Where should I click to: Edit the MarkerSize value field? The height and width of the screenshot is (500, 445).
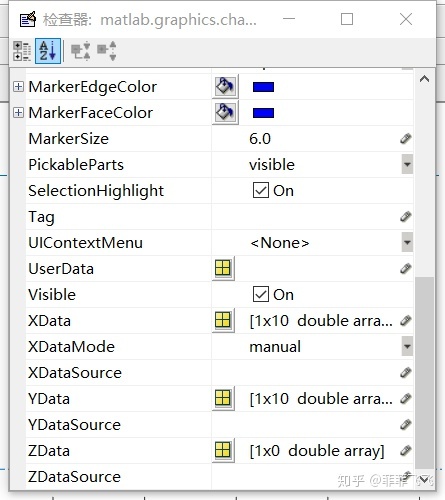[312, 139]
